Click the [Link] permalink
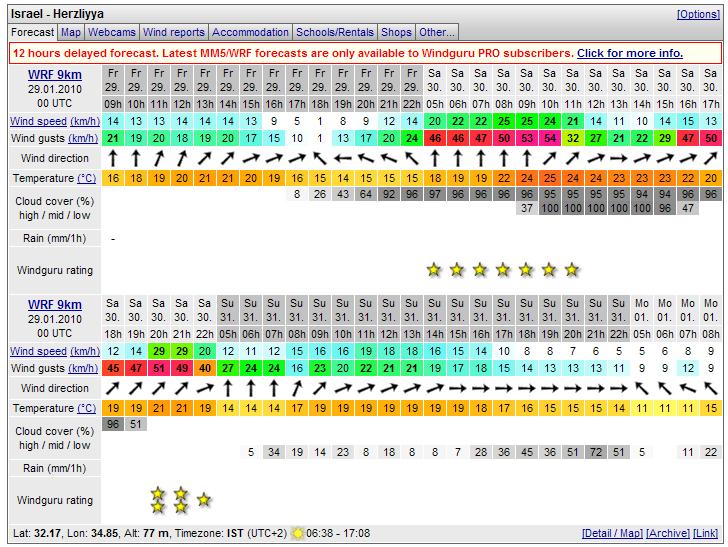The height and width of the screenshot is (547, 728). pos(706,533)
